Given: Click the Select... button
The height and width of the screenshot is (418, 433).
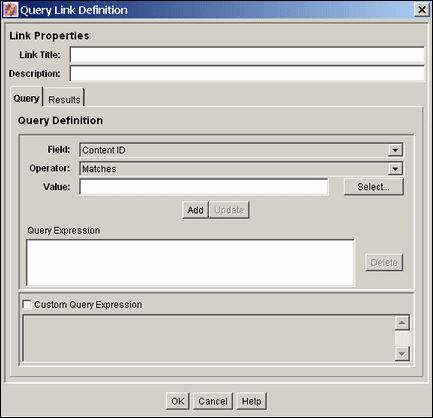Looking at the screenshot, I should (x=373, y=187).
